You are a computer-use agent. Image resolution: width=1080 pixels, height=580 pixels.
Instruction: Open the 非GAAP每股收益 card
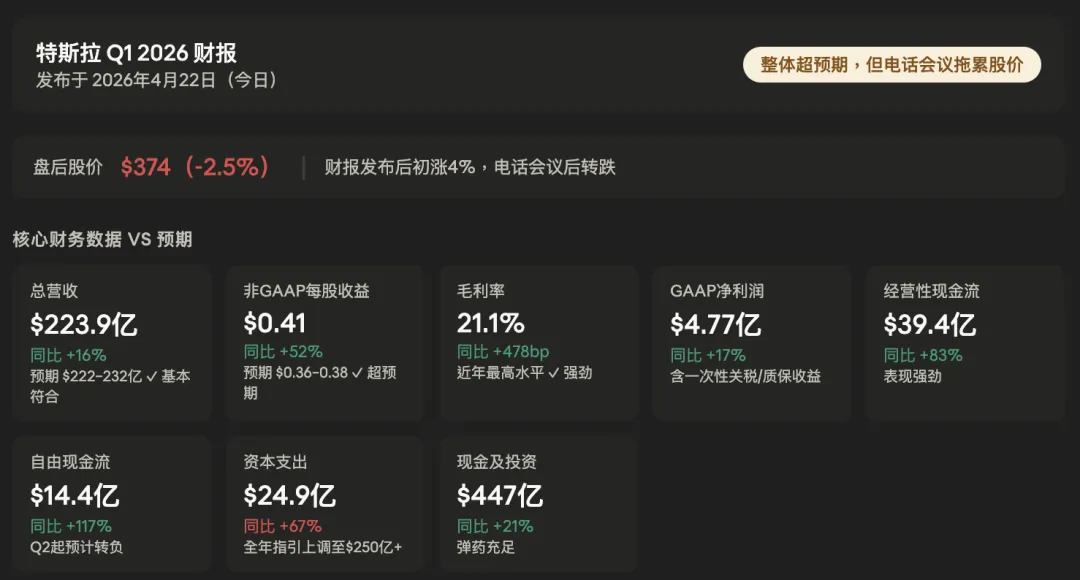click(x=324, y=343)
